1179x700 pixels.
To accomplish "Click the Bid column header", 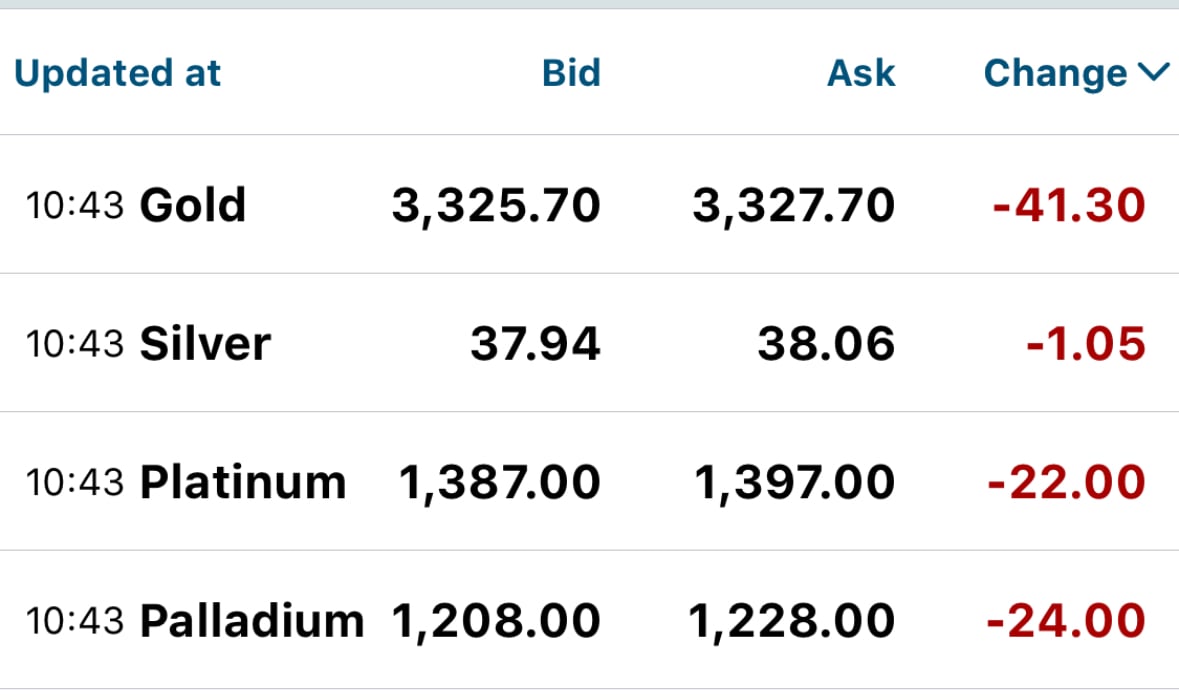I will coord(571,73).
